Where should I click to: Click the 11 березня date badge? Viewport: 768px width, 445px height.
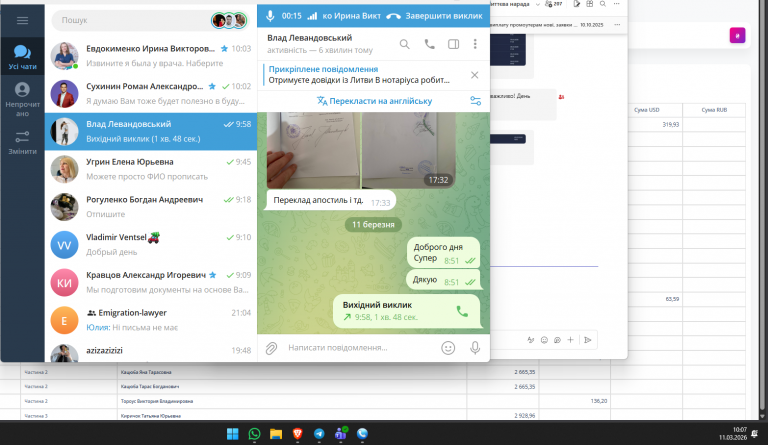[x=373, y=224]
